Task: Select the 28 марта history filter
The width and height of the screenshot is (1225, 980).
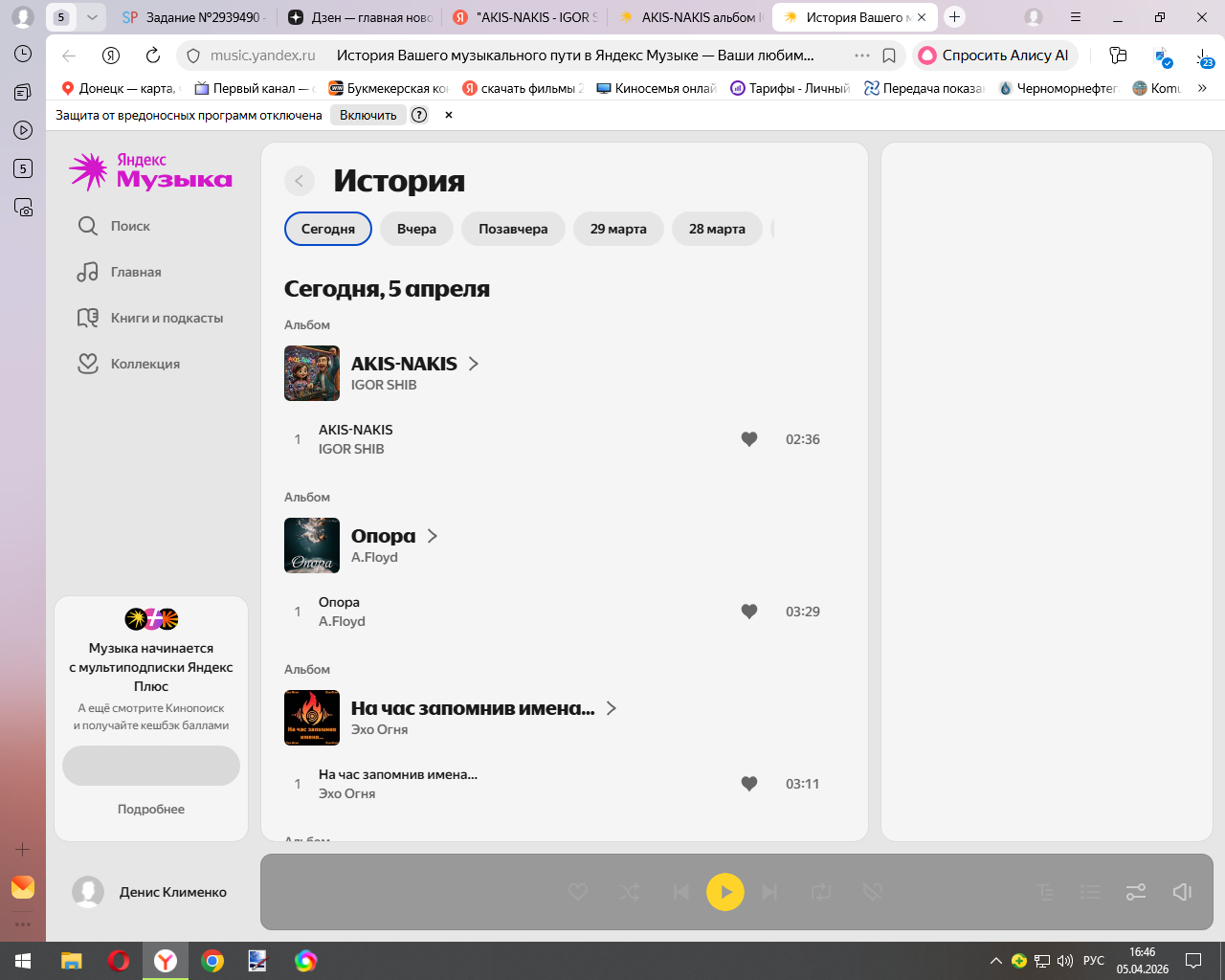Action: point(717,229)
